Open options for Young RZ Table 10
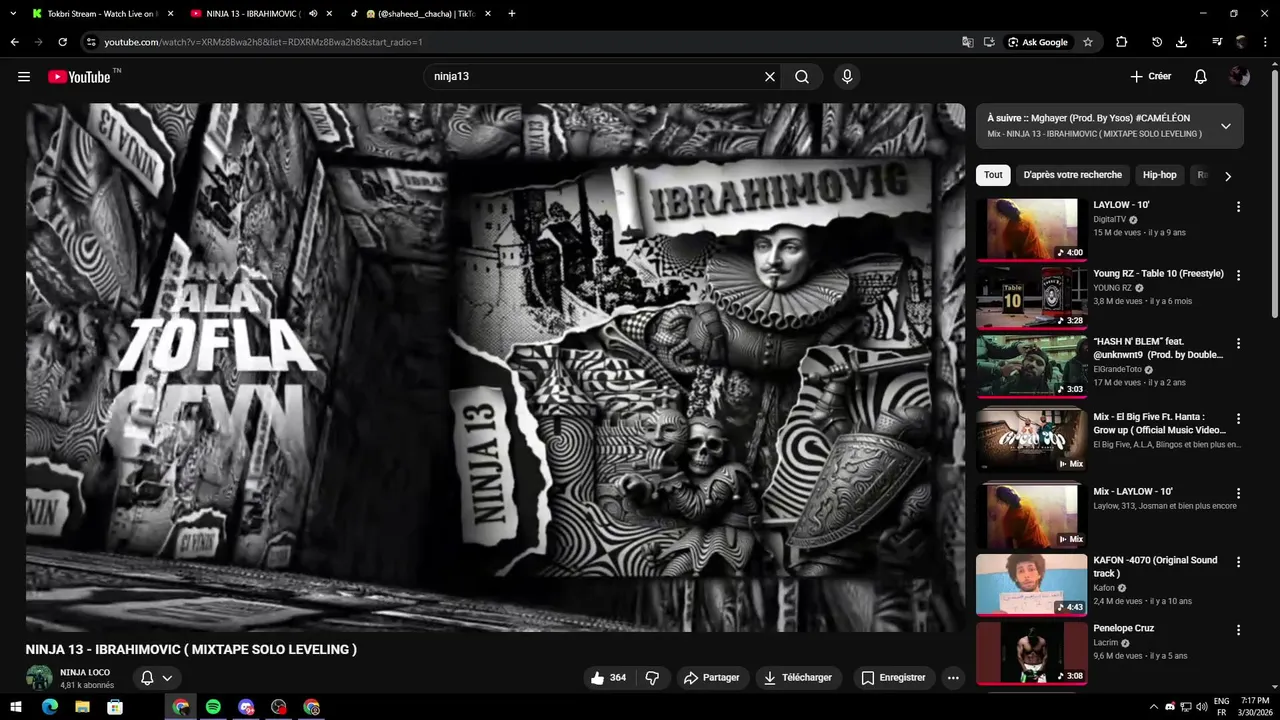Viewport: 1280px width, 720px height. pyautogui.click(x=1238, y=275)
